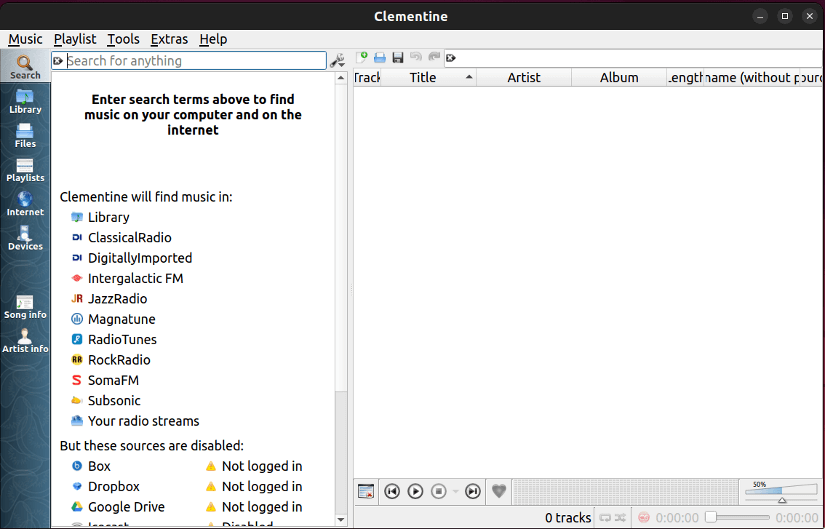Viewport: 825px width, 529px height.
Task: Sort by File name (without path) column
Action: pos(752,78)
